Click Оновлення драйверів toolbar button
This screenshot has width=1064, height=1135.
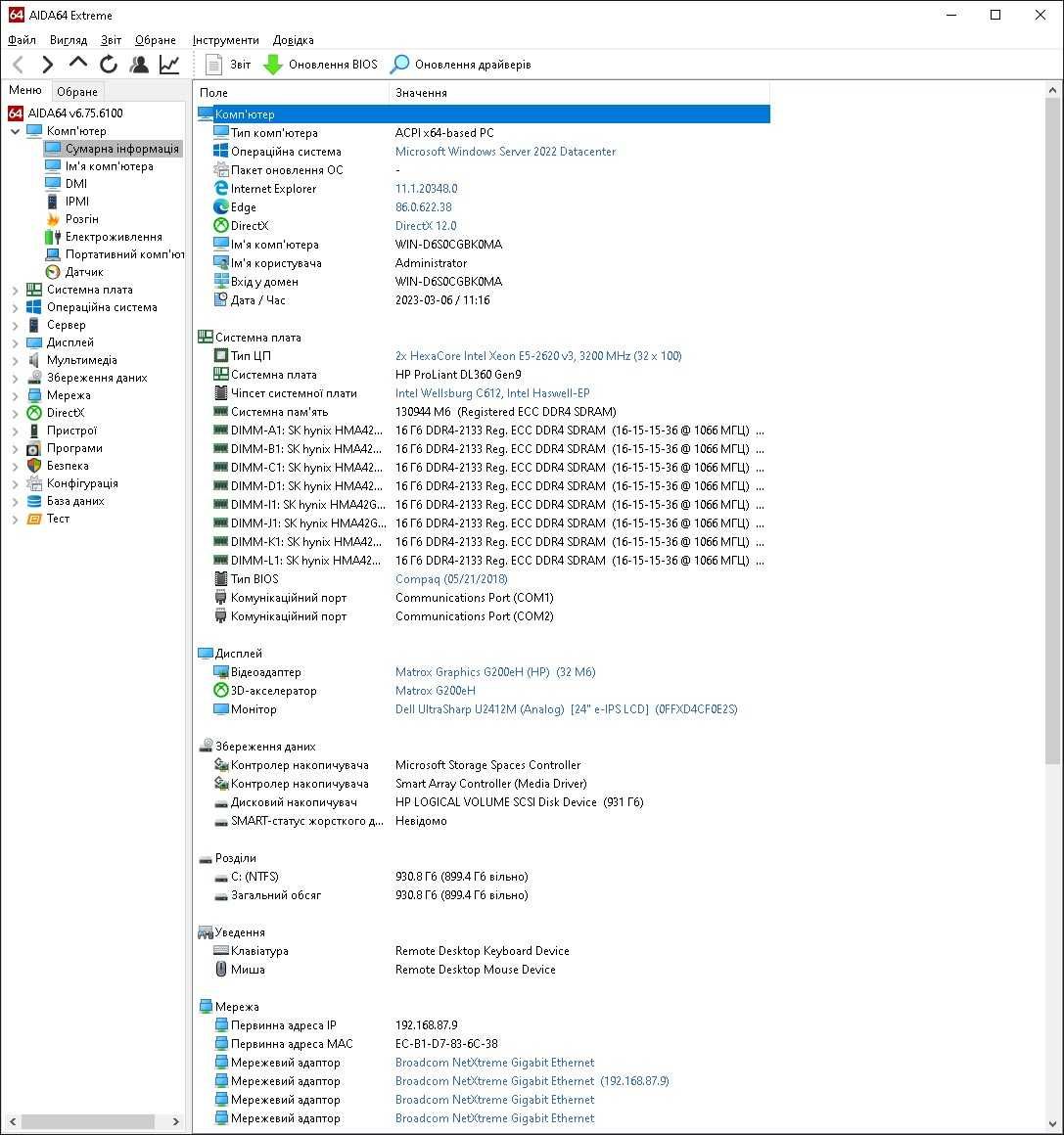point(460,65)
